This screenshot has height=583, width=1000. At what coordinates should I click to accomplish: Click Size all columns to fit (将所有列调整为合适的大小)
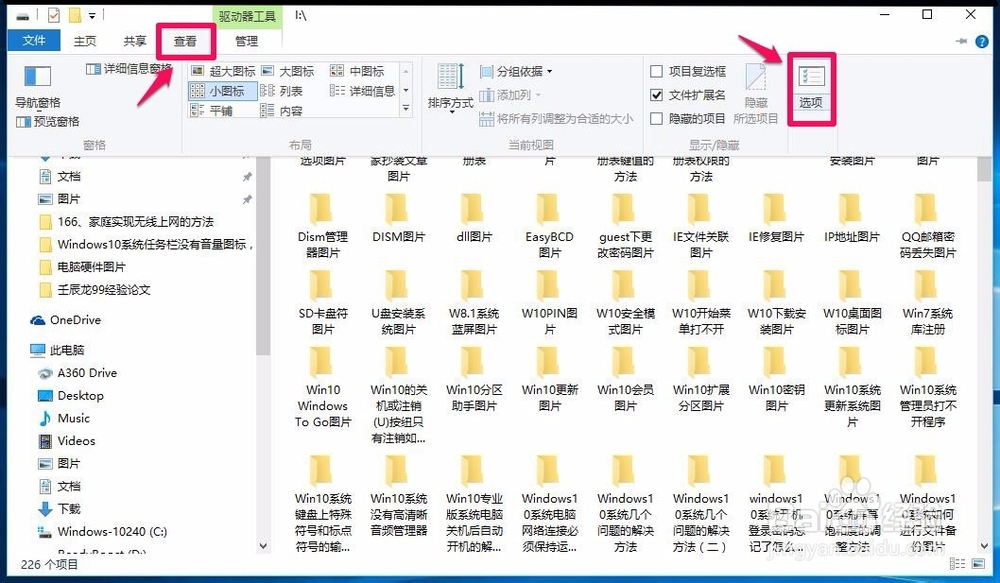[556, 119]
